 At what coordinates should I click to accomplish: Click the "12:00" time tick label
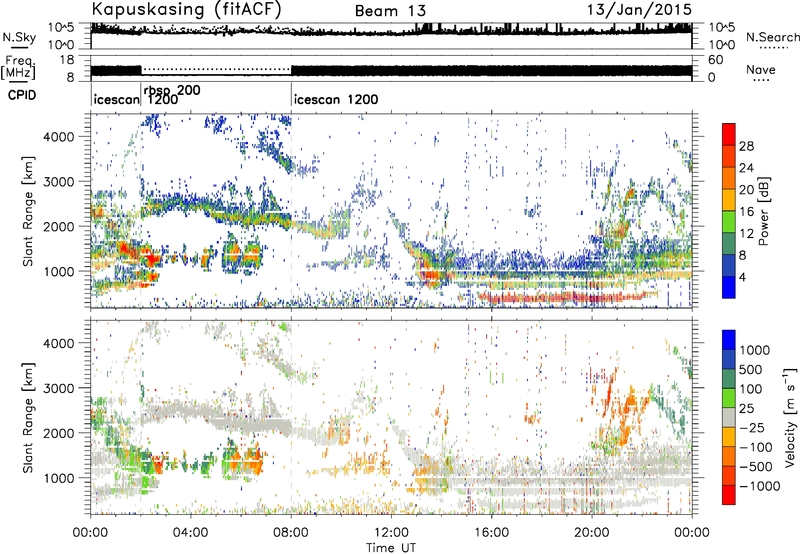click(x=391, y=533)
